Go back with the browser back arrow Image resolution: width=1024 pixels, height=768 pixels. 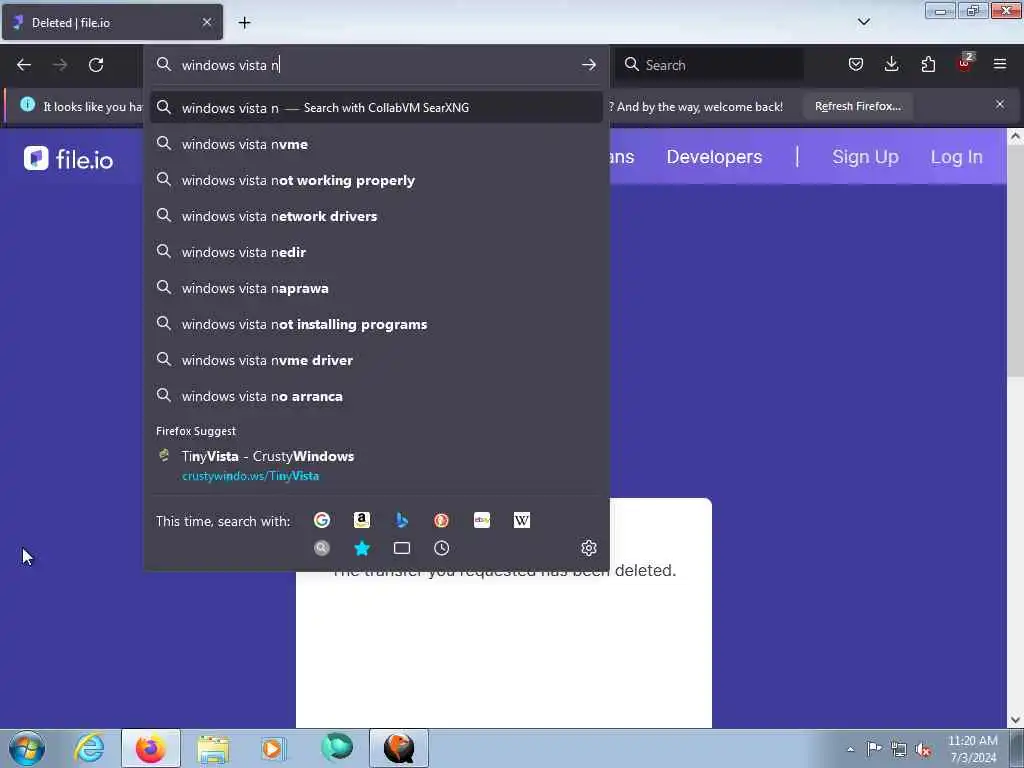24,65
